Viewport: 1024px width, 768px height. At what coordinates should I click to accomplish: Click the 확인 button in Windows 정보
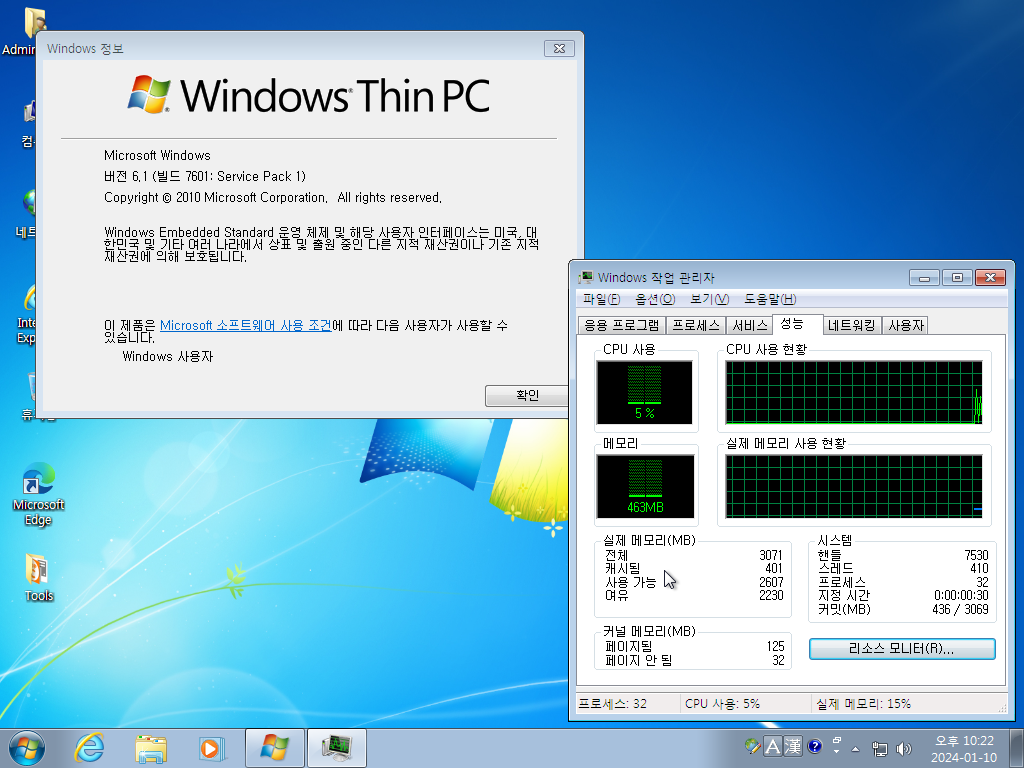click(527, 395)
